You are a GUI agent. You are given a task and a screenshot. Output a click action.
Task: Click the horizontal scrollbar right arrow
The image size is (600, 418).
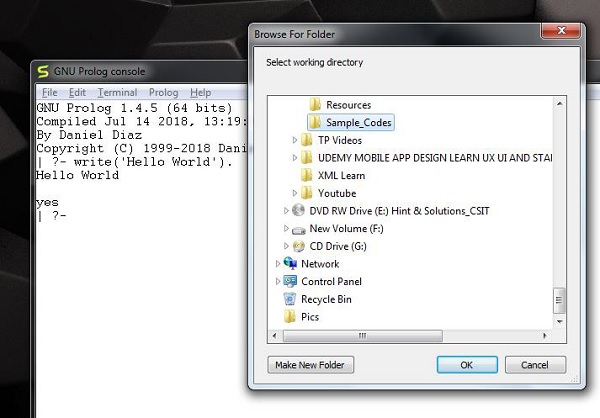545,336
